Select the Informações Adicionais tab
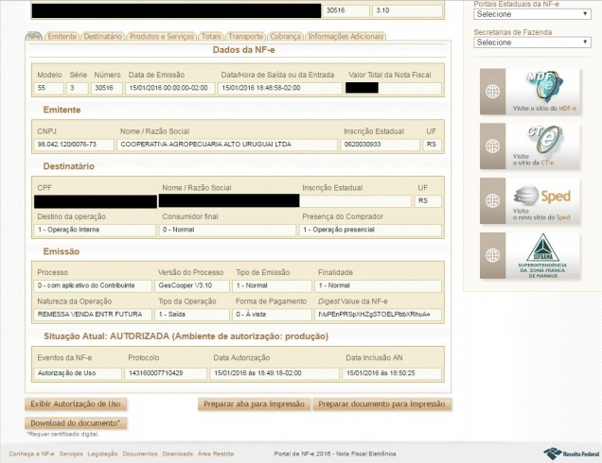The width and height of the screenshot is (602, 463). tap(346, 36)
